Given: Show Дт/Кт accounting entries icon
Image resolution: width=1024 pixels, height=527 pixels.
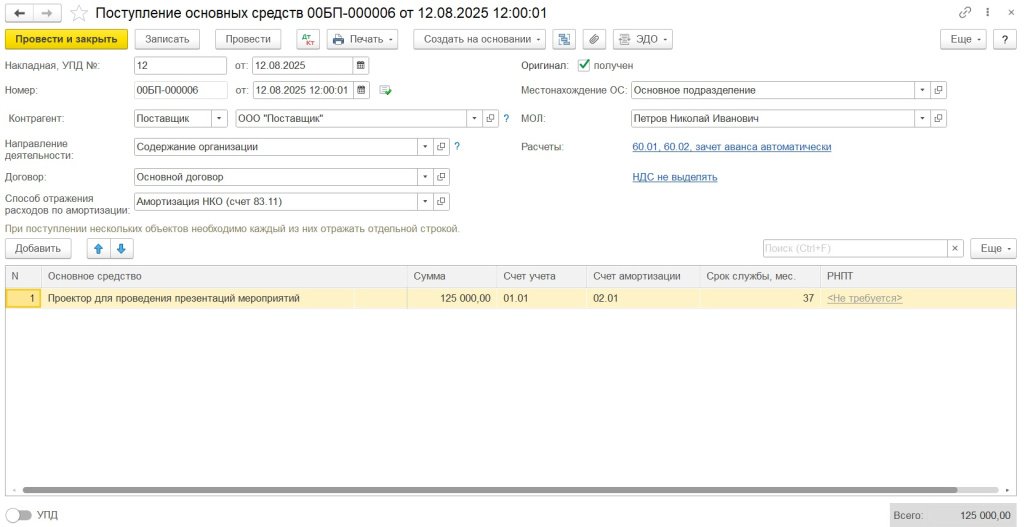Looking at the screenshot, I should (x=307, y=39).
